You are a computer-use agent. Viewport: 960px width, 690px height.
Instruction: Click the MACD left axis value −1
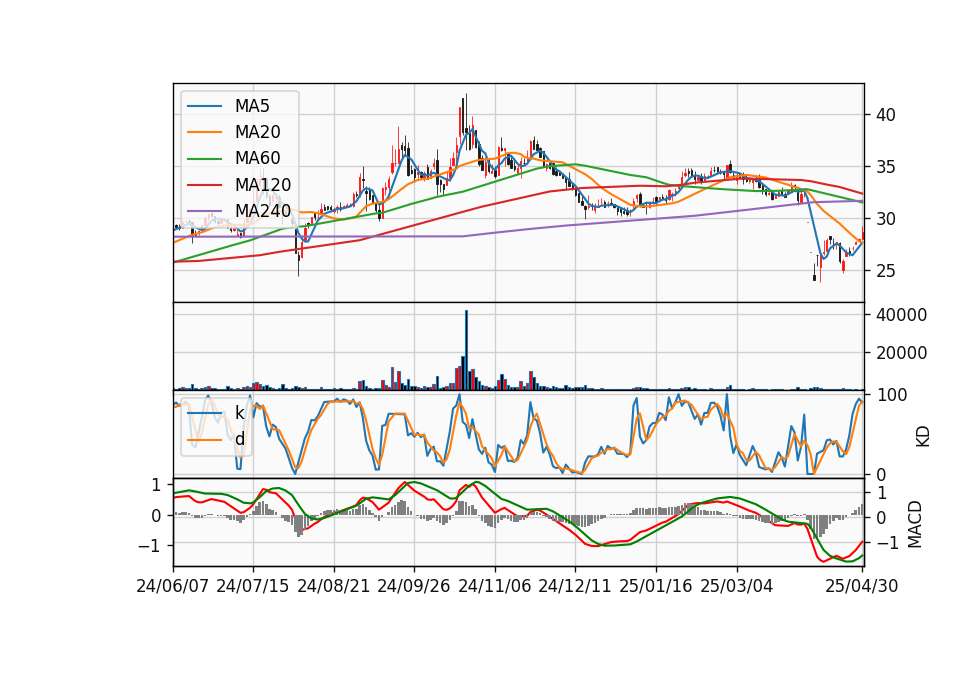click(x=149, y=546)
